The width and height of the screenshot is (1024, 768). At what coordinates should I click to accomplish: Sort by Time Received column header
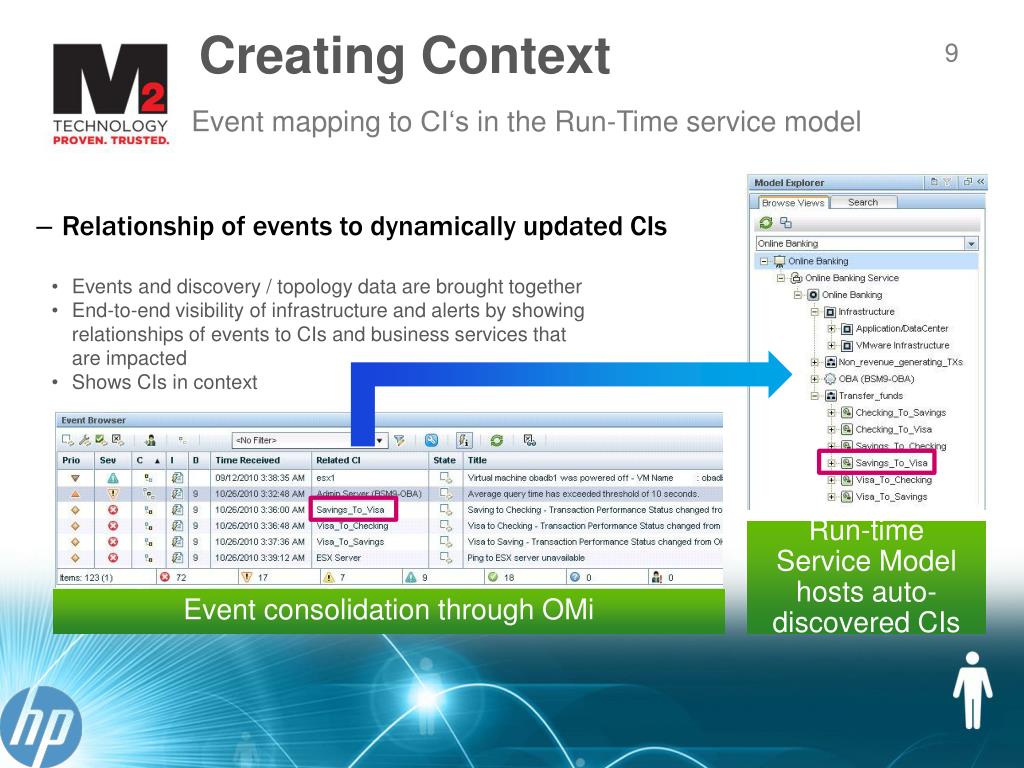coord(260,460)
